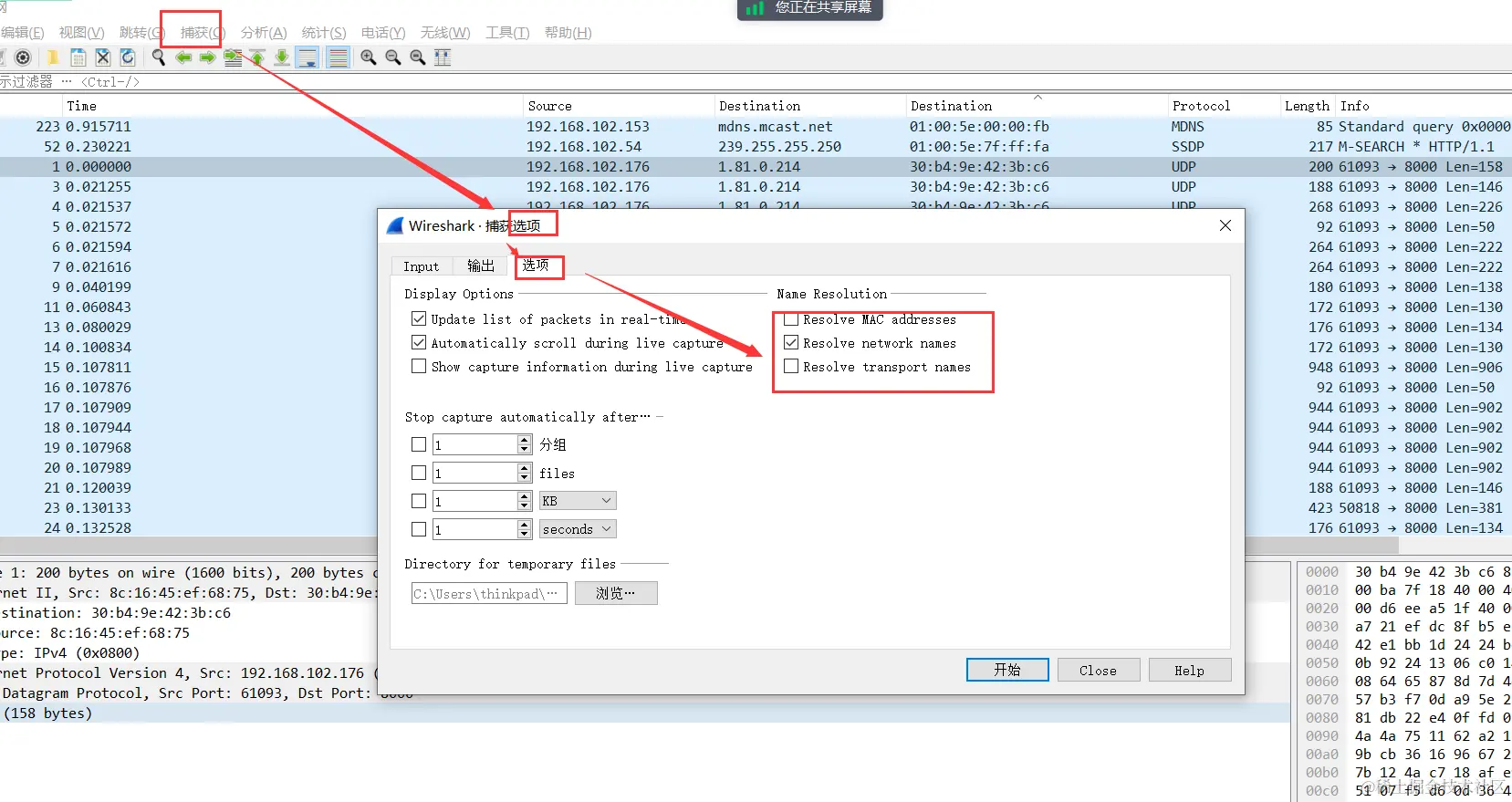Enable Resolve transport names checkbox
The height and width of the screenshot is (802, 1512).
pyautogui.click(x=791, y=366)
